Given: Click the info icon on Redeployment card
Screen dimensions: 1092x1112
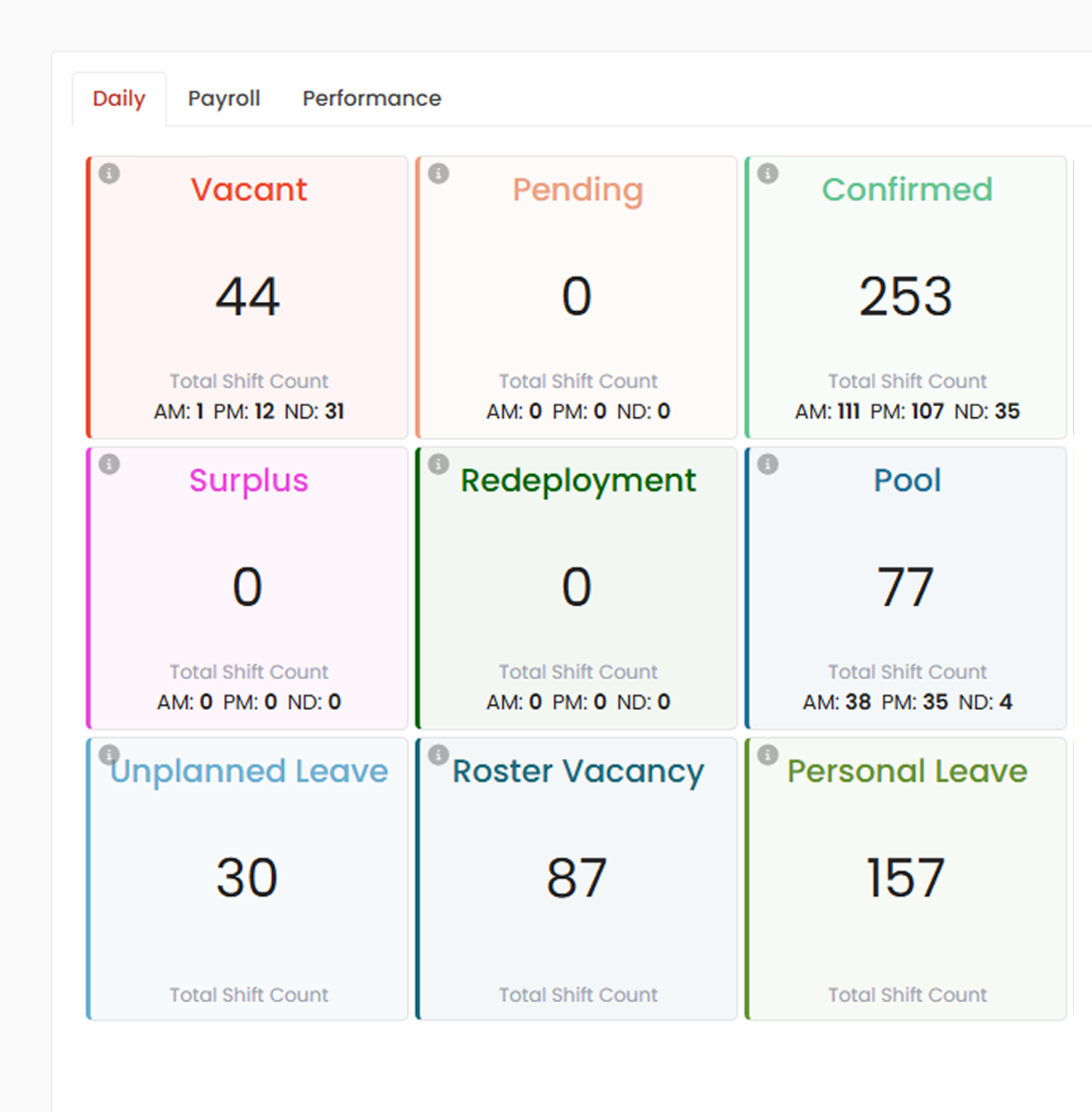Looking at the screenshot, I should (x=438, y=463).
